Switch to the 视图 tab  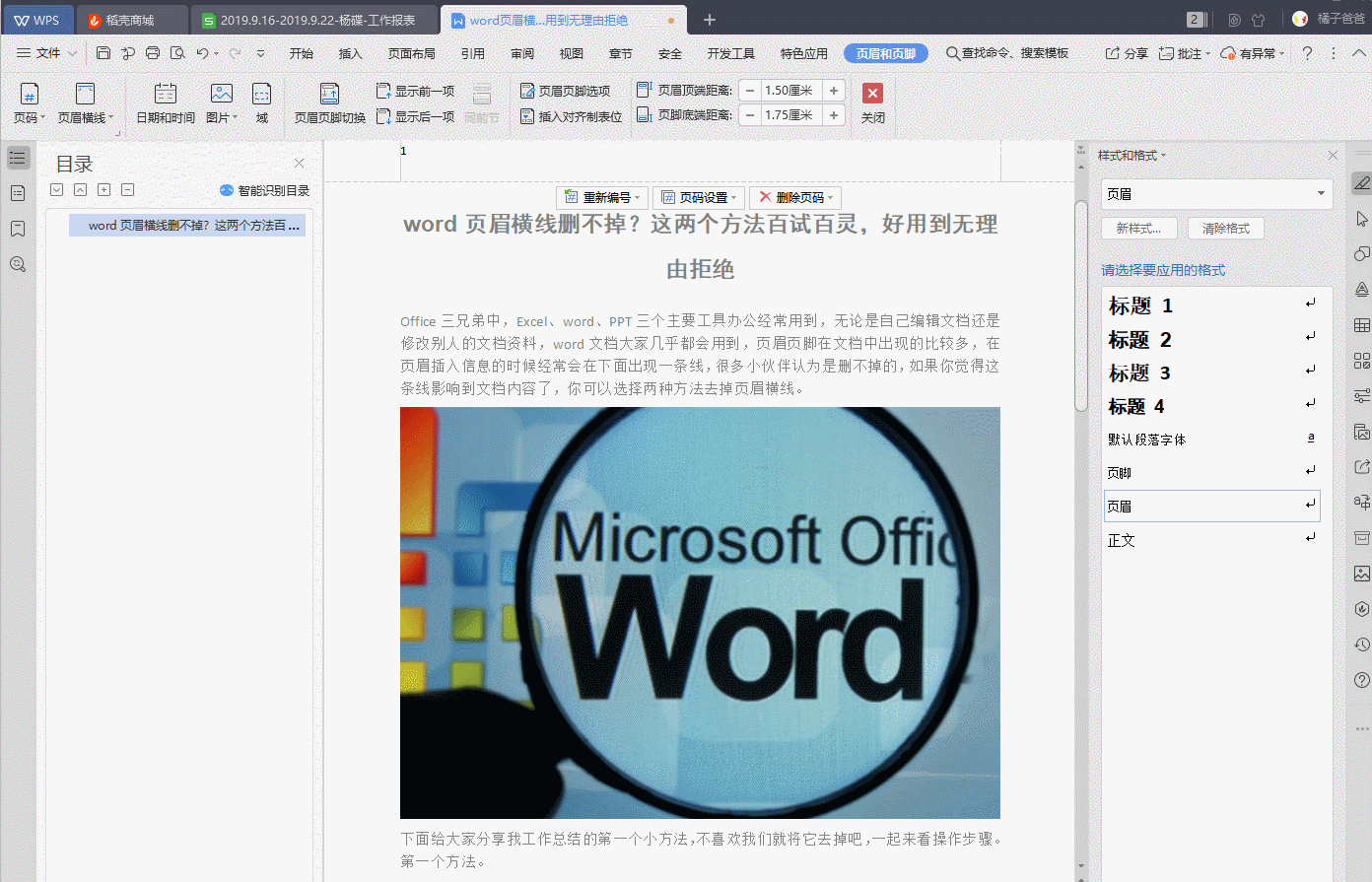click(x=572, y=53)
